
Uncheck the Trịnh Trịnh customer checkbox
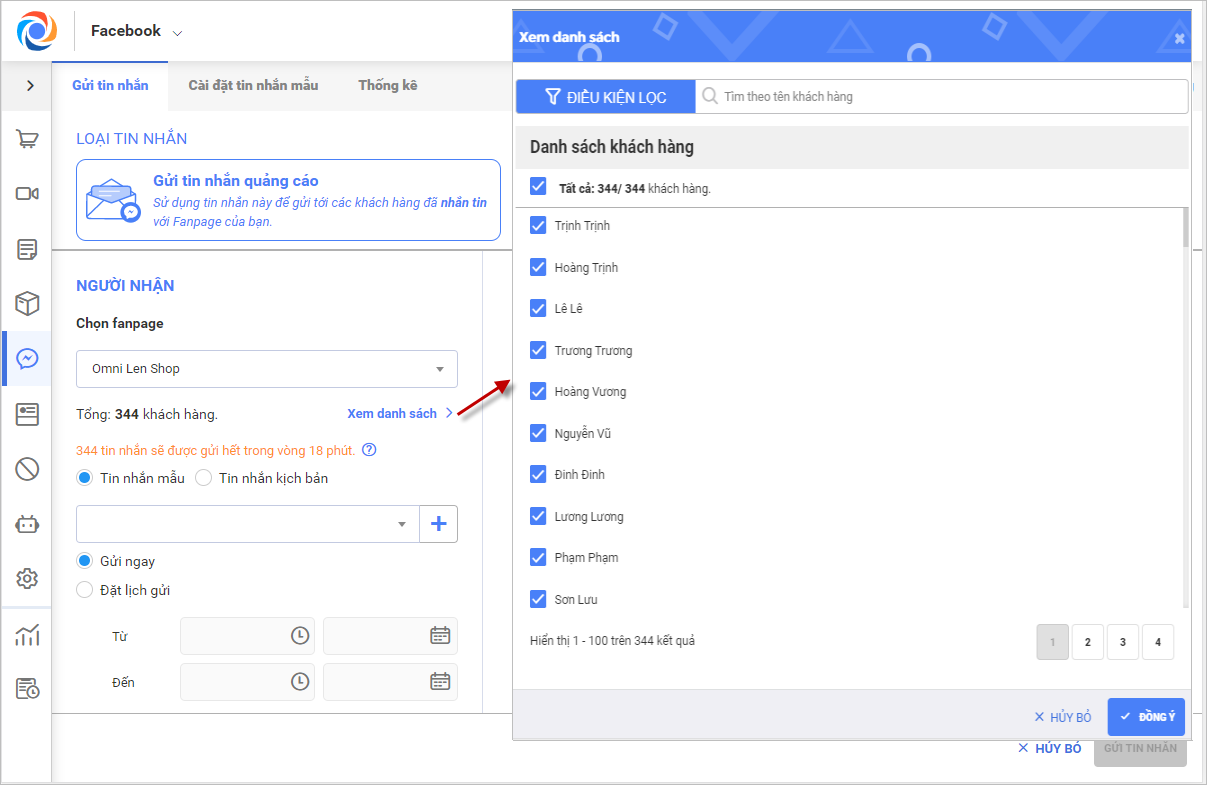pos(538,226)
